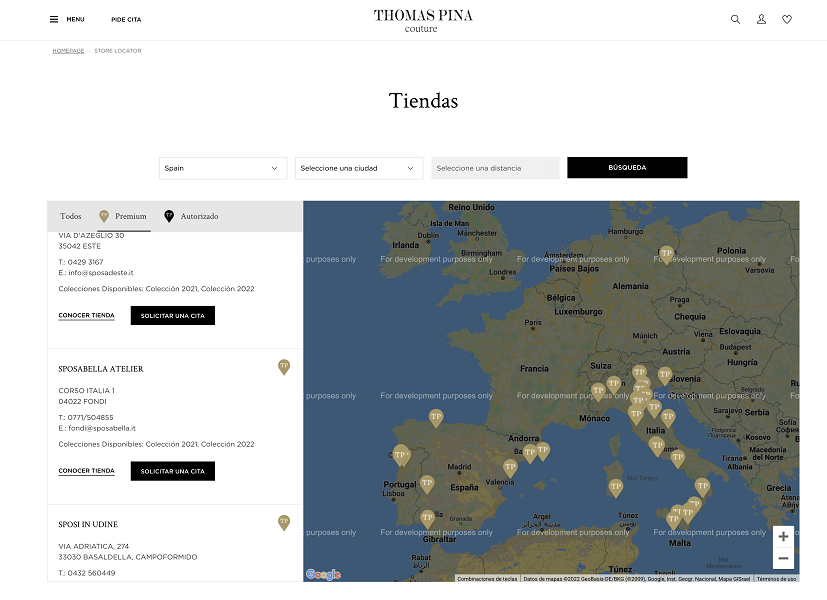This screenshot has width=827, height=600.
Task: Click the info@sposadeste.it email
Action: coord(101,273)
